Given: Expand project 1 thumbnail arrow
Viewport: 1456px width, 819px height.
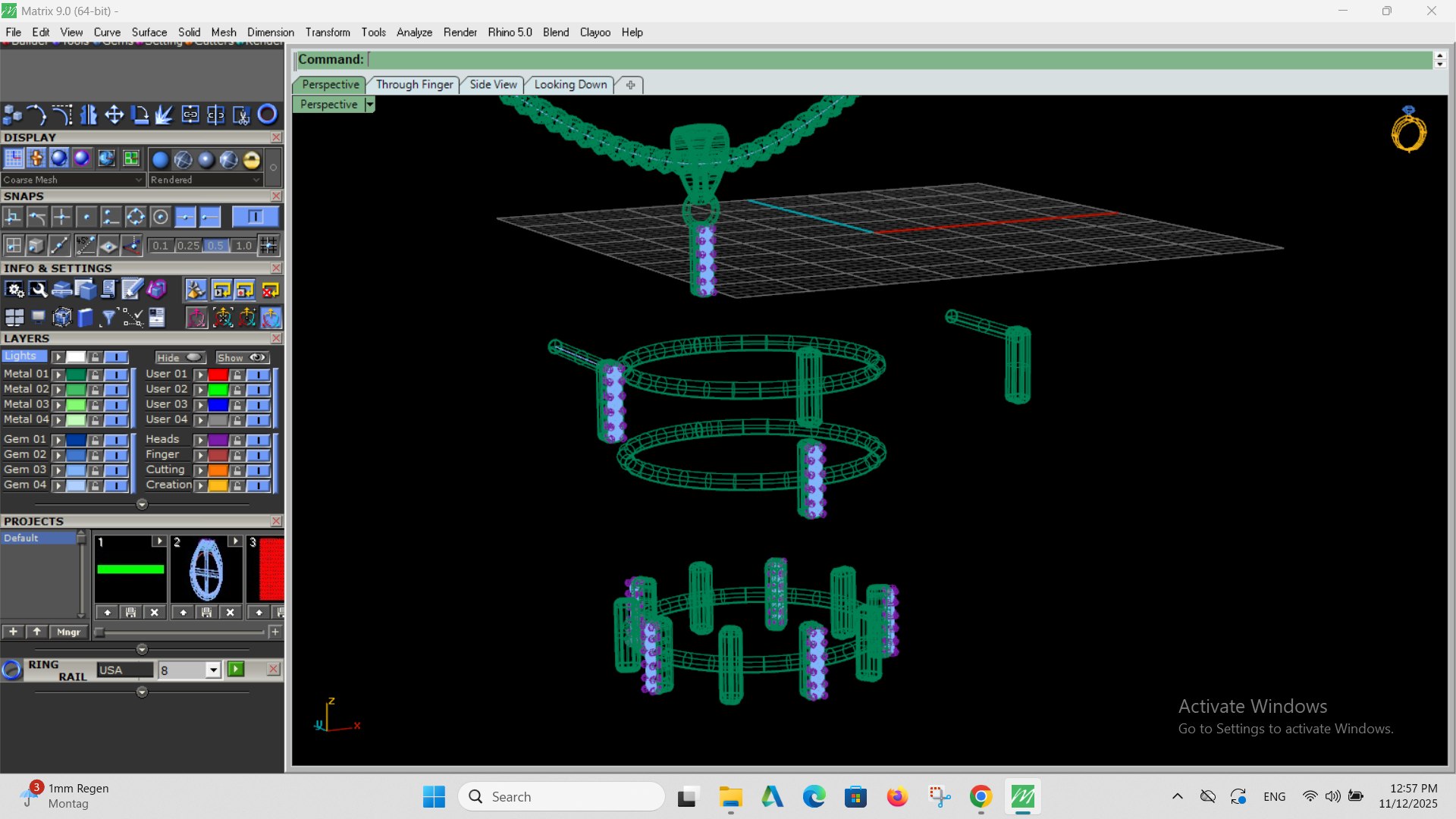Looking at the screenshot, I should click(x=158, y=541).
